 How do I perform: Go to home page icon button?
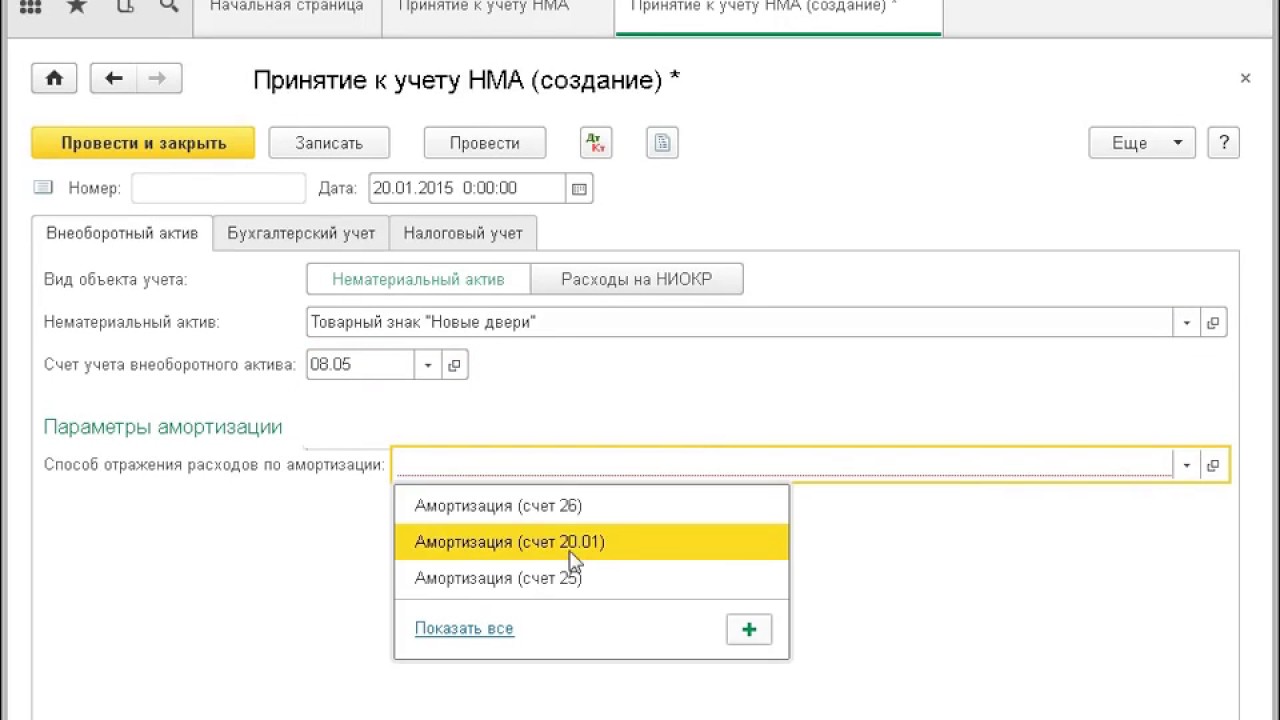point(54,78)
